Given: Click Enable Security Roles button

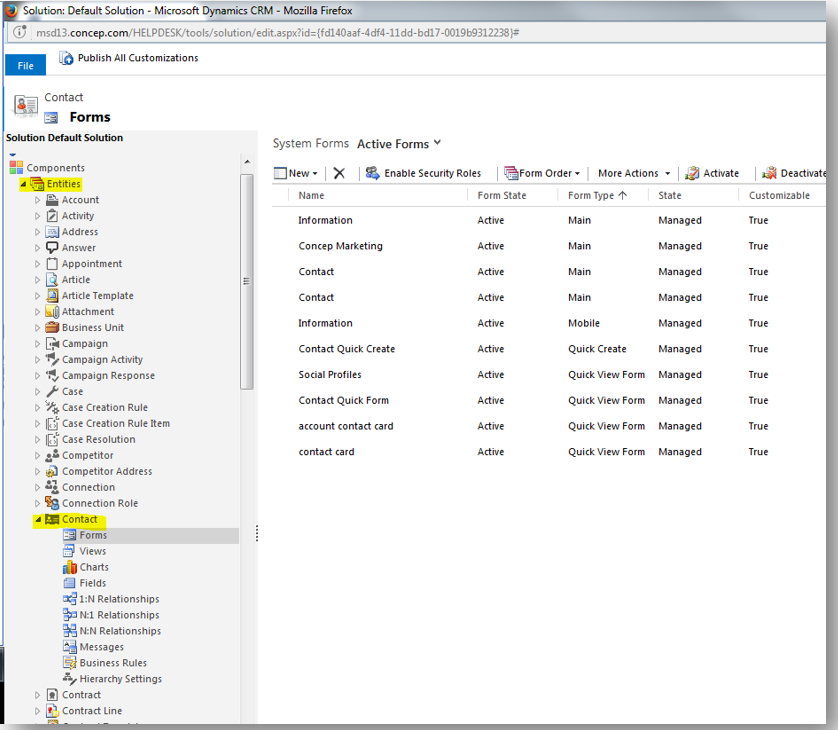Looking at the screenshot, I should click(x=424, y=173).
